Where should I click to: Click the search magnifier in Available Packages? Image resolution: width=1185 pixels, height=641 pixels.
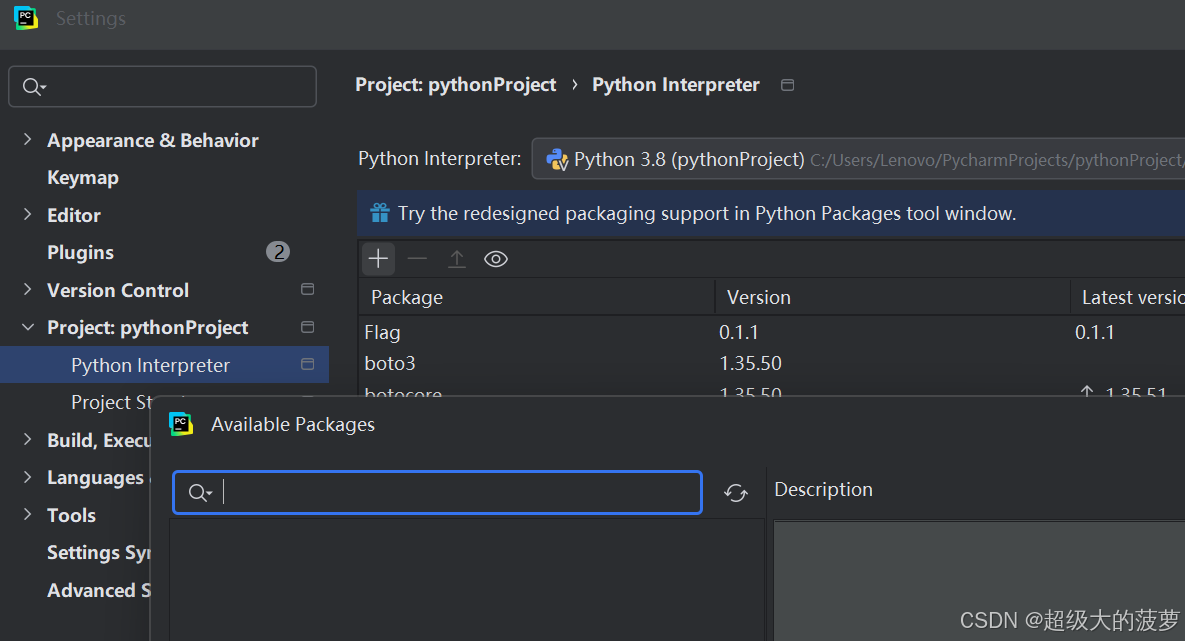click(199, 493)
